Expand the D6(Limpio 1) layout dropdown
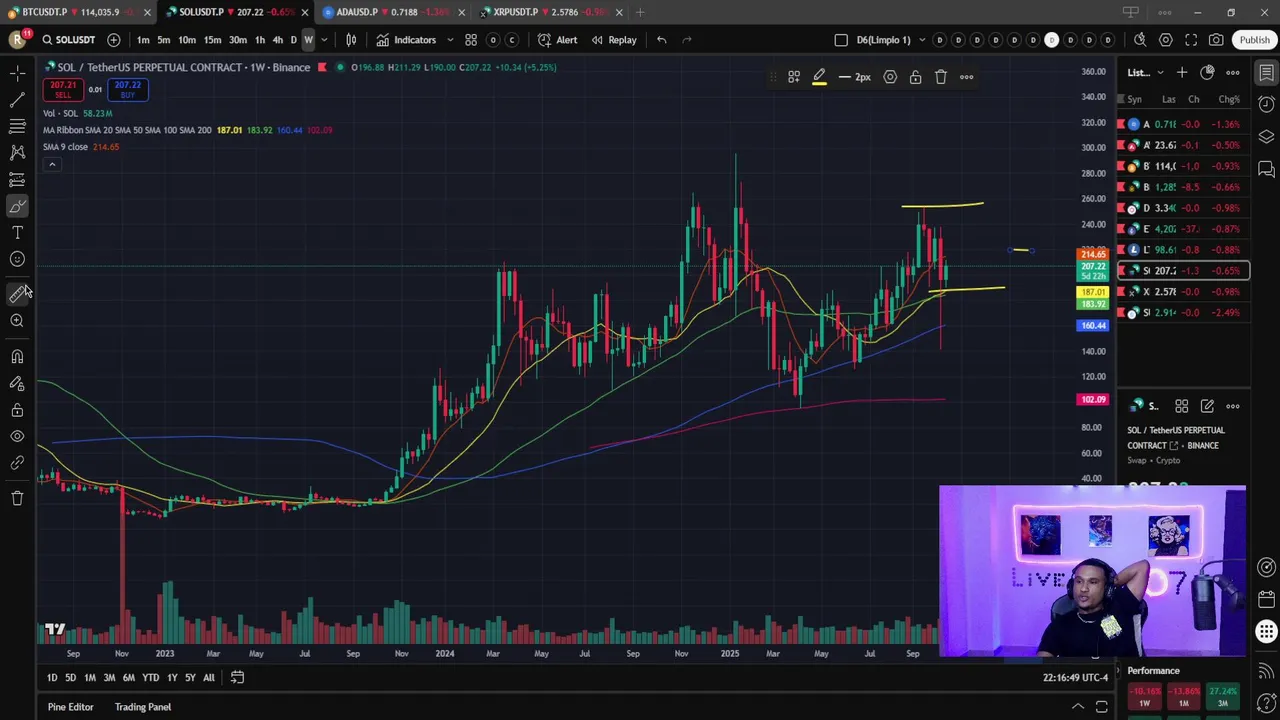Viewport: 1280px width, 720px height. click(921, 40)
